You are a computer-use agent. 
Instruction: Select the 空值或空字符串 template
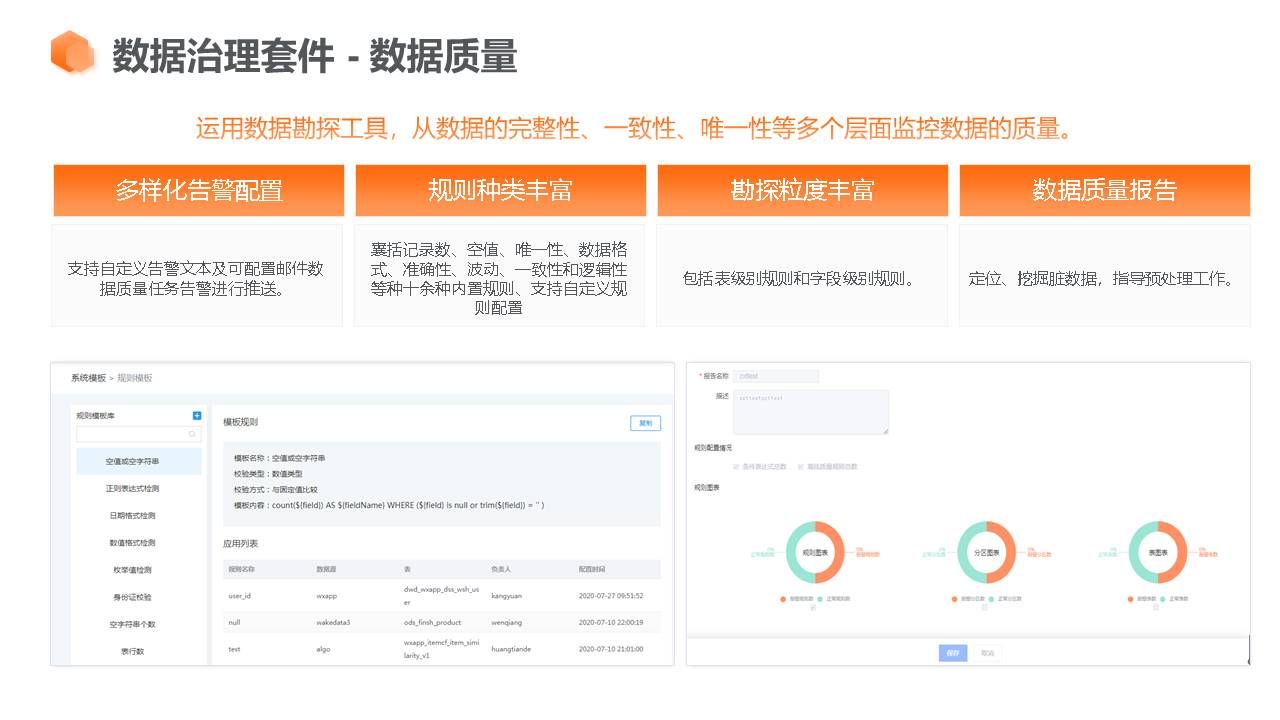pyautogui.click(x=139, y=461)
